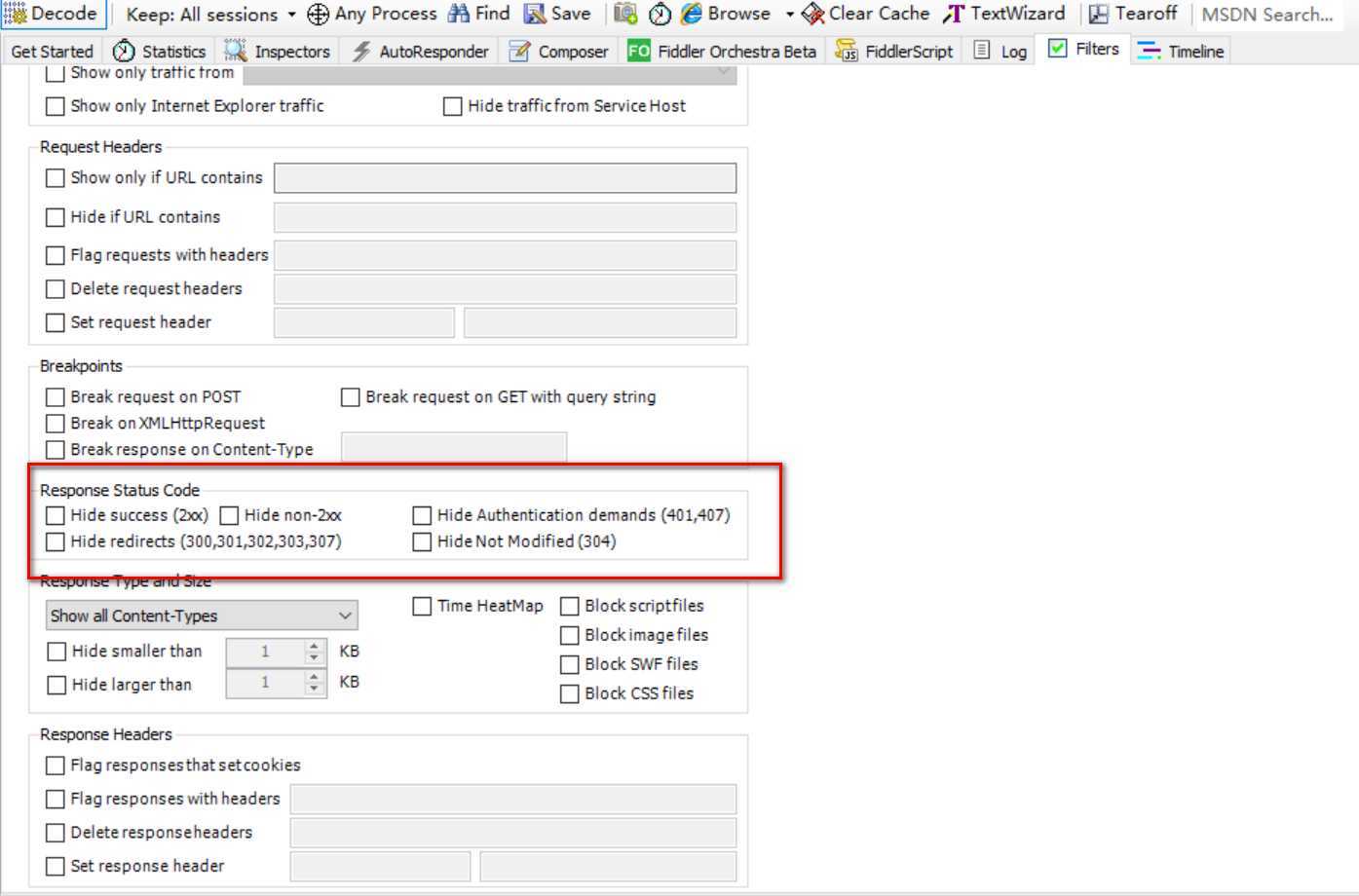Increase the Hide smaller than KB value
The width and height of the screenshot is (1359, 896).
pyautogui.click(x=314, y=646)
